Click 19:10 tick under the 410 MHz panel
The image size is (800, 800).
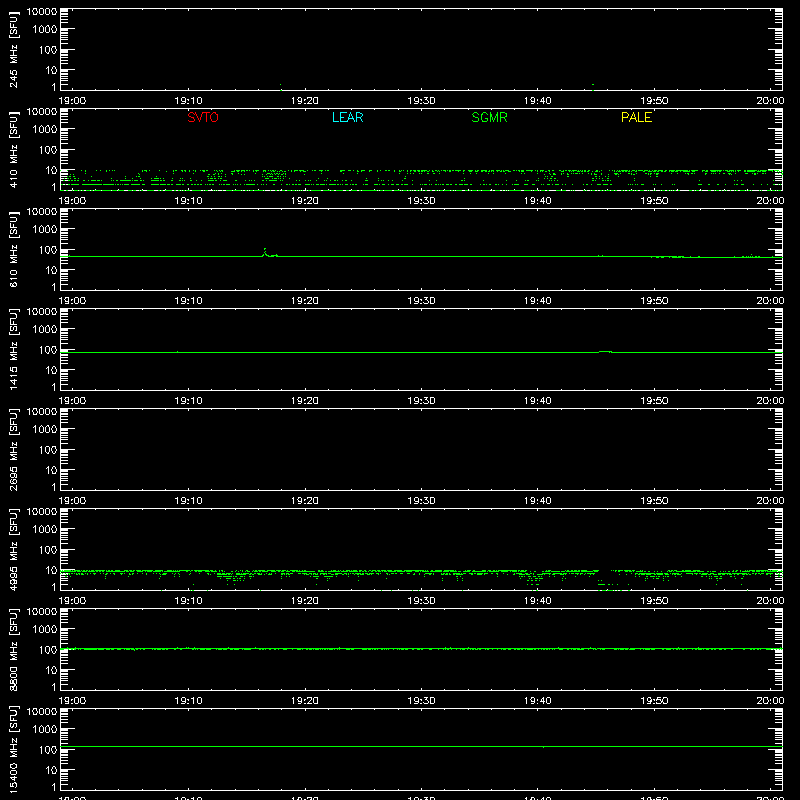click(x=188, y=201)
